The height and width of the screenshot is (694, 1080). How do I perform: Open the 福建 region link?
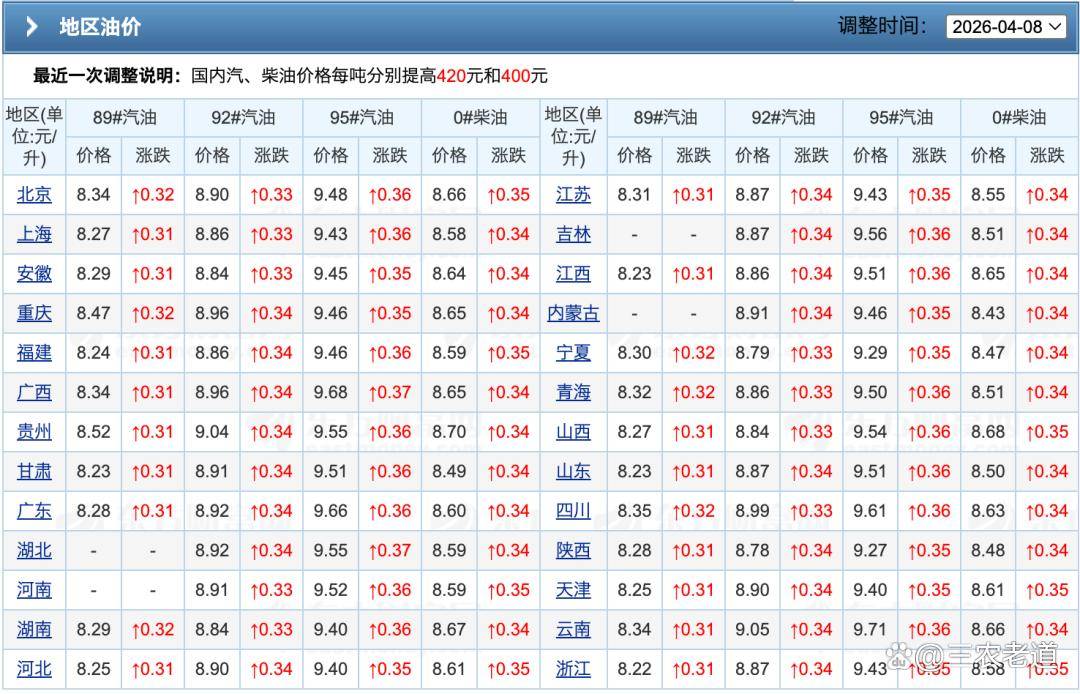34,353
